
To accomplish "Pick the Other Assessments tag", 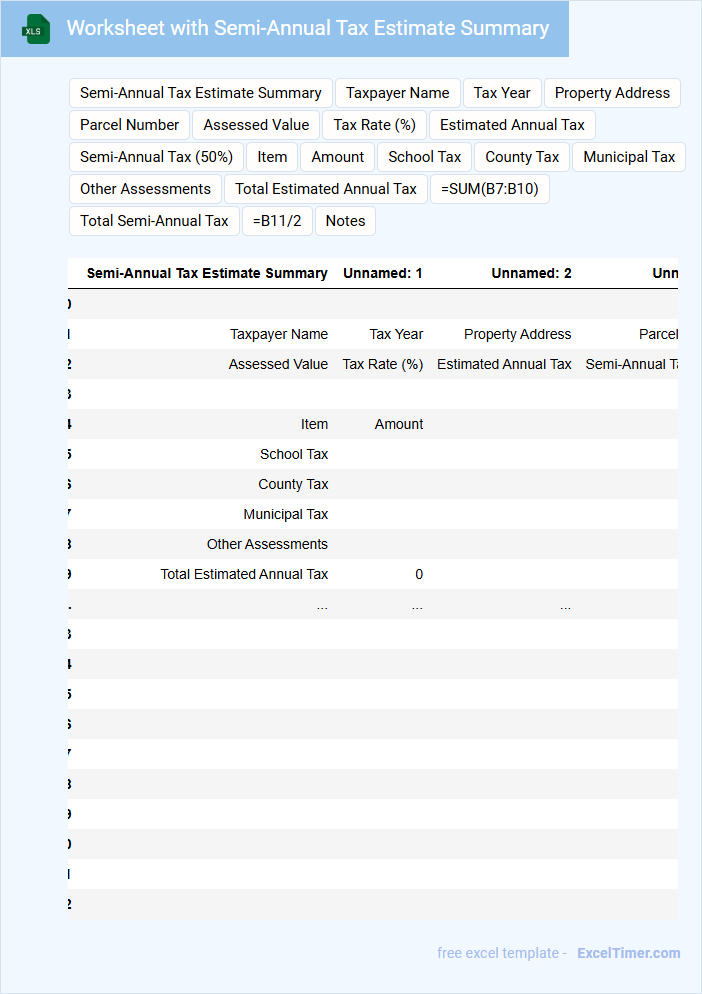I will pyautogui.click(x=145, y=189).
